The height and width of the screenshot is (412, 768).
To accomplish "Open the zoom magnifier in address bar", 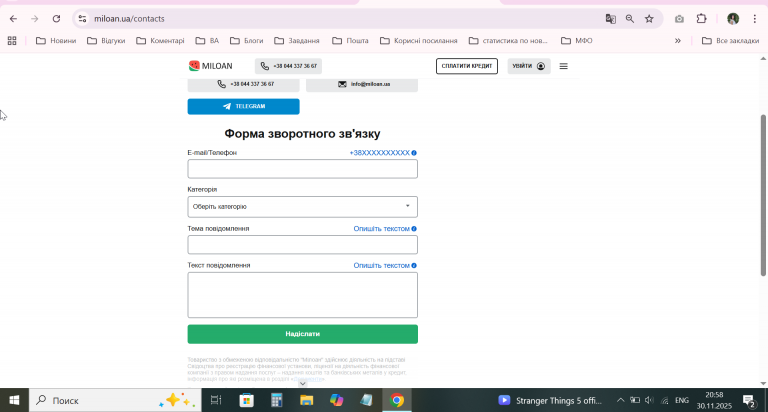I will point(630,19).
